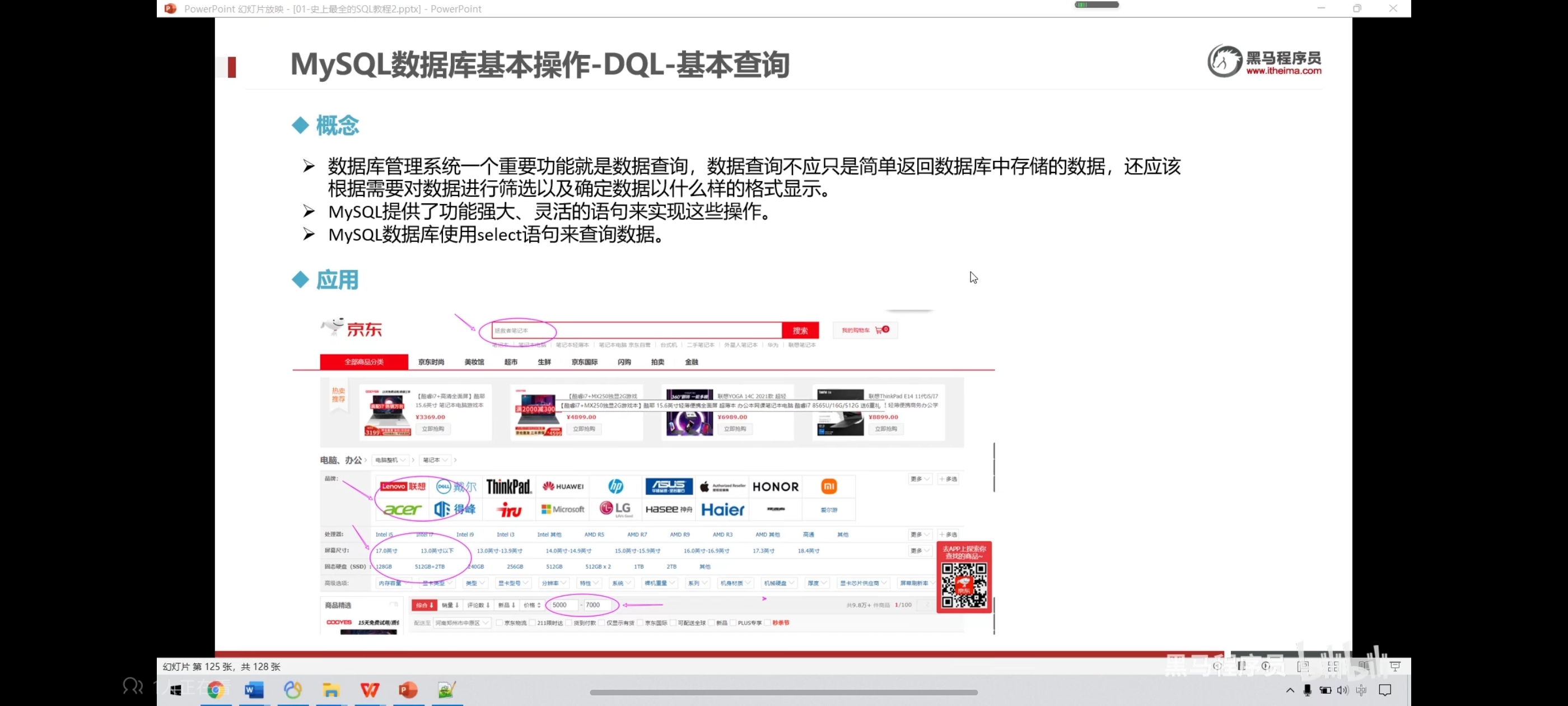Start Slide Show from status bar icon
Screen dimensions: 1568x706
(x=1395, y=666)
